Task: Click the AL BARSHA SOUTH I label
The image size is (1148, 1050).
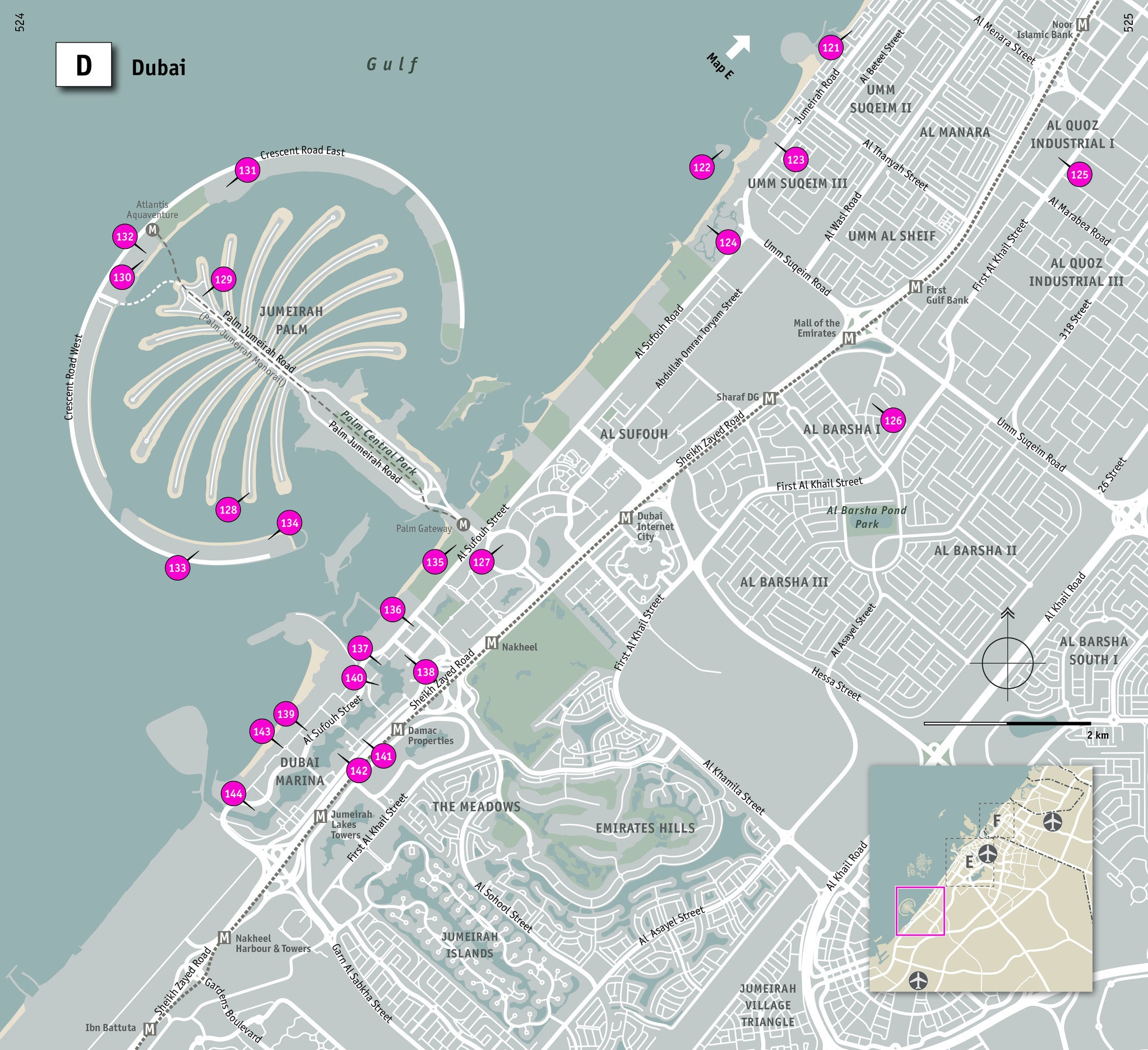Action: (x=1093, y=650)
